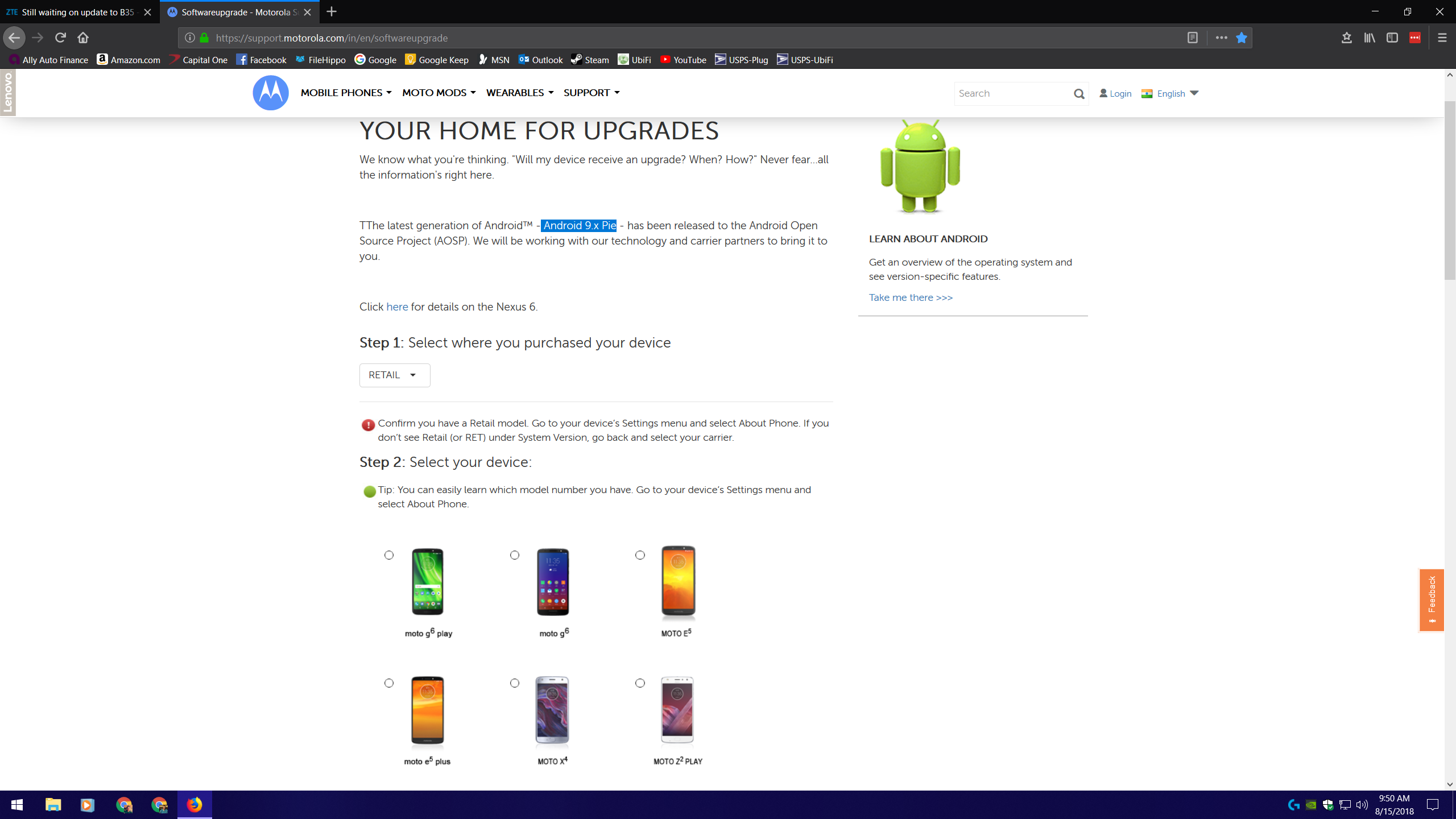This screenshot has width=1456, height=819.
Task: Open Firefox hamburger menu
Action: coord(1442,38)
